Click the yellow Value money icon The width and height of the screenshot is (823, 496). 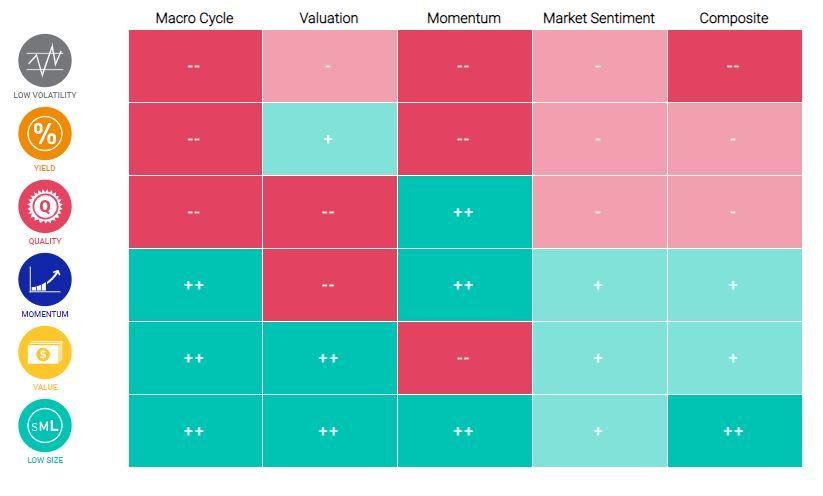(45, 352)
